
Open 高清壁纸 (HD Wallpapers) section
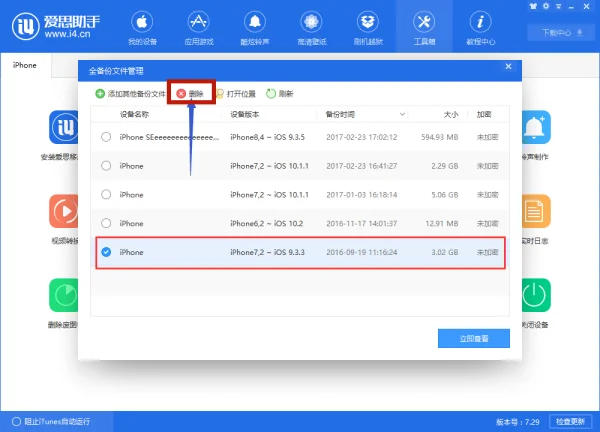[311, 28]
